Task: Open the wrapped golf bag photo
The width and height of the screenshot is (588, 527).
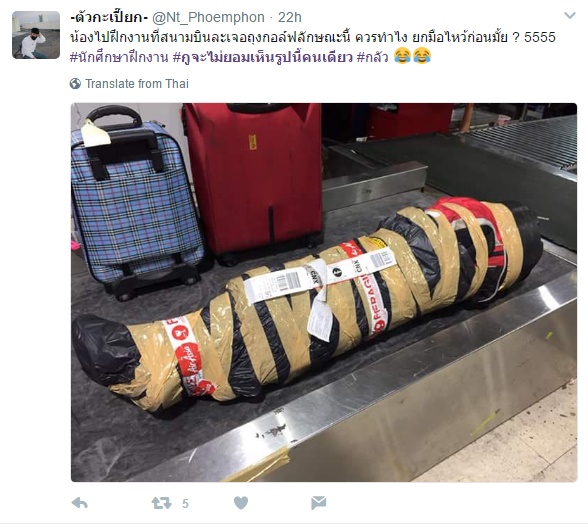Action: [x=324, y=292]
